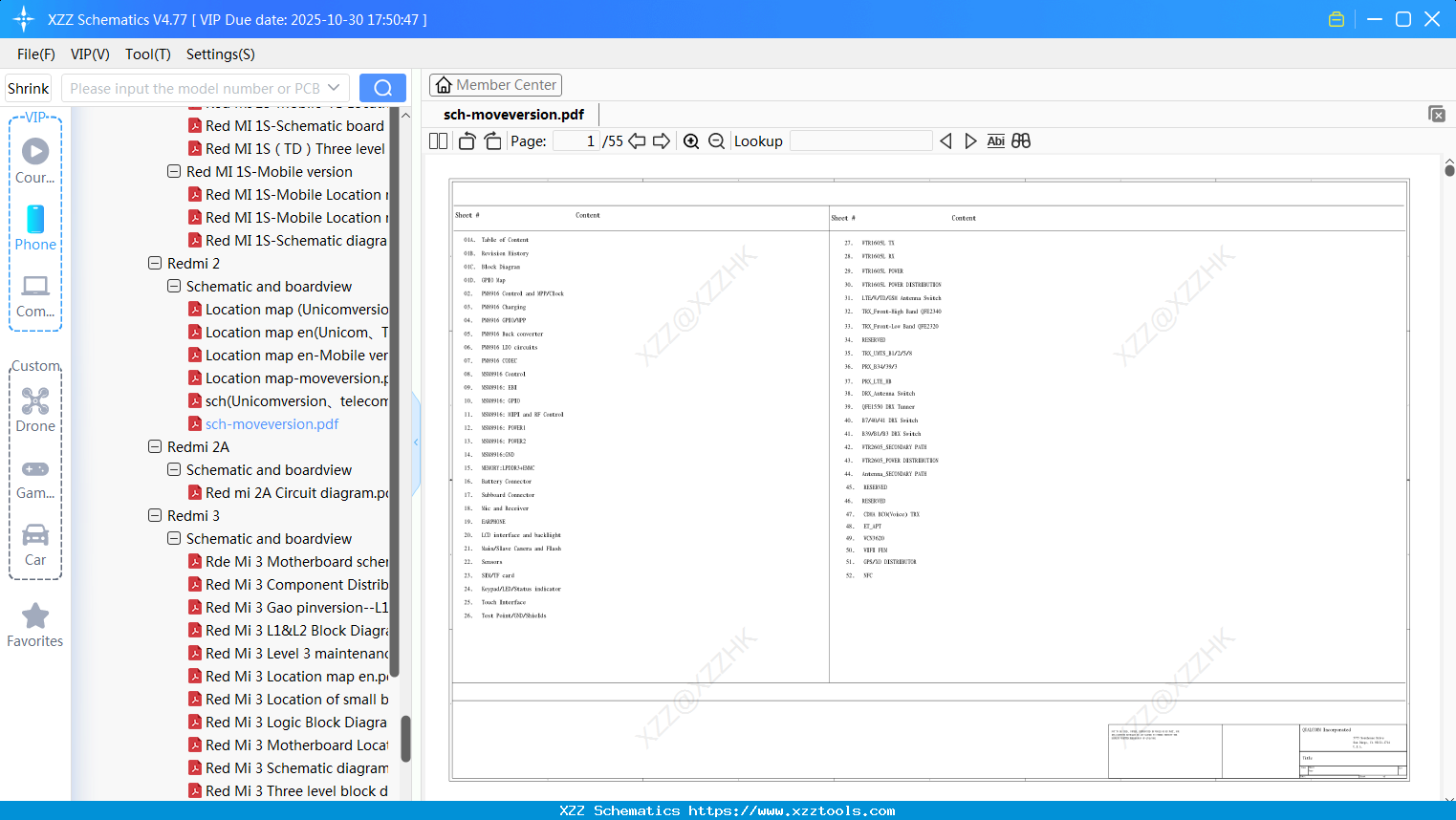This screenshot has width=1456, height=820.
Task: Click the yellow VIP icon in title bar
Action: point(1336,19)
